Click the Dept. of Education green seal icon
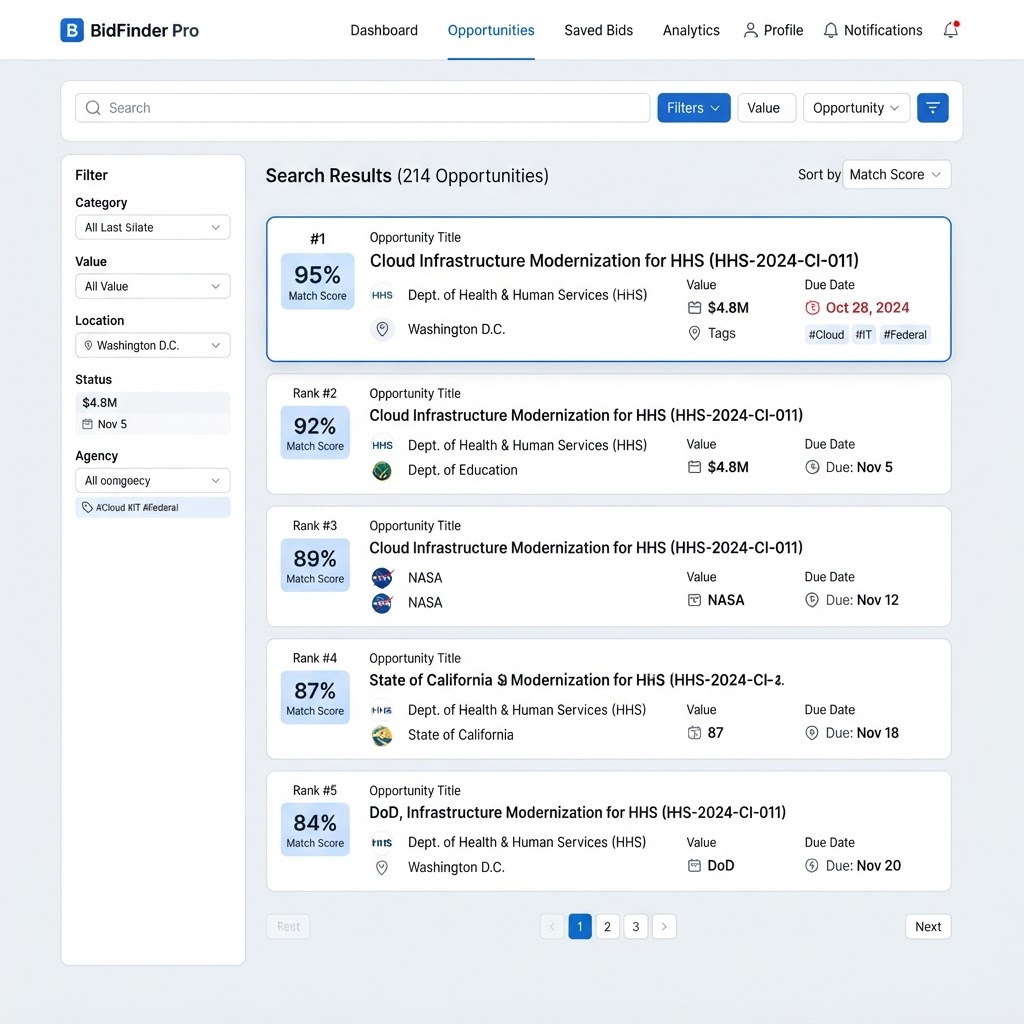 pyautogui.click(x=382, y=470)
